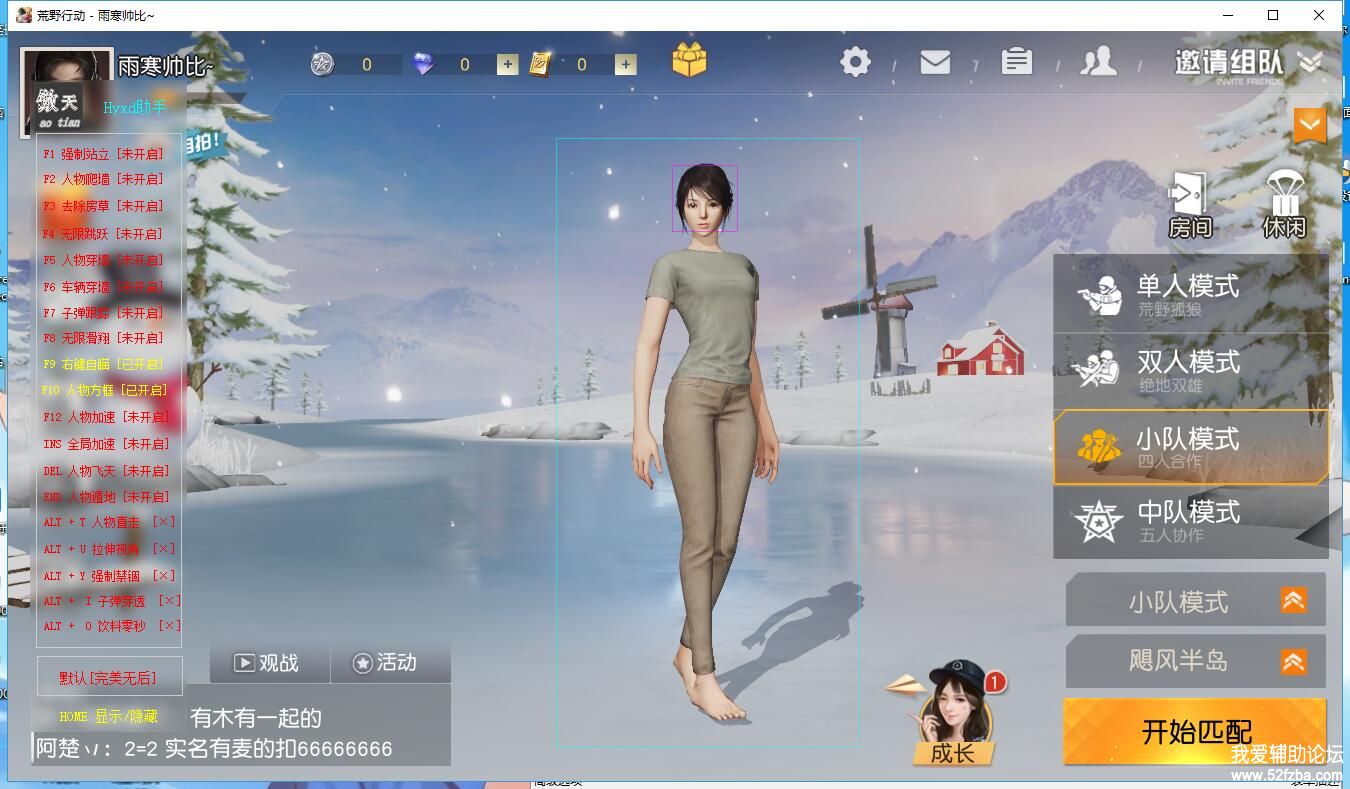Open the yellow gift box
This screenshot has width=1350, height=789.
[689, 60]
